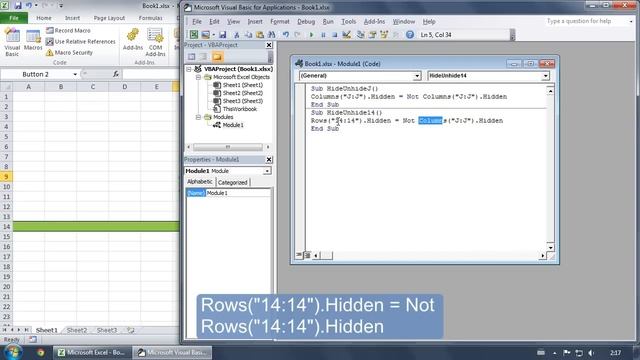Click Insert UserForm icon in VBA toolbar
The image size is (640, 360).
pos(205,35)
